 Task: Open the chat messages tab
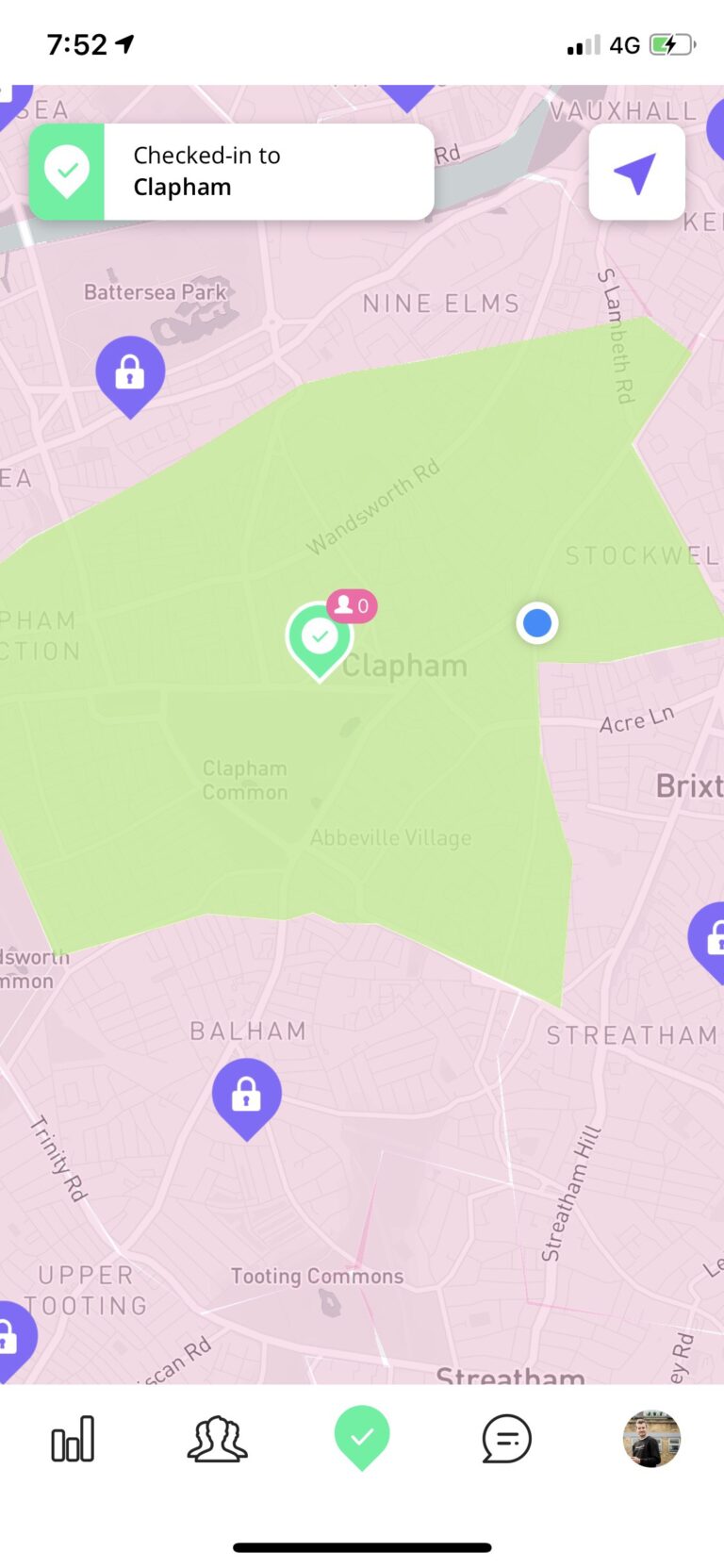[506, 1440]
